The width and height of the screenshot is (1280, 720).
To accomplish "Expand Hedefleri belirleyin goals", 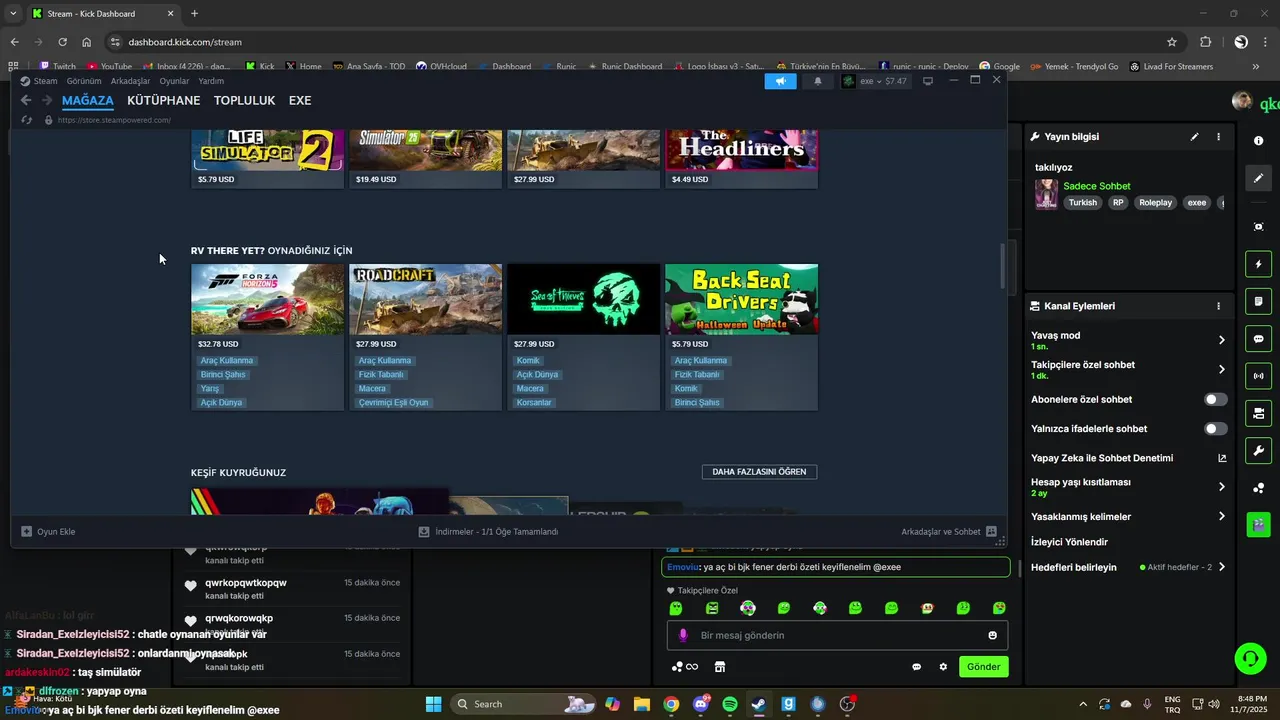I will point(1221,567).
